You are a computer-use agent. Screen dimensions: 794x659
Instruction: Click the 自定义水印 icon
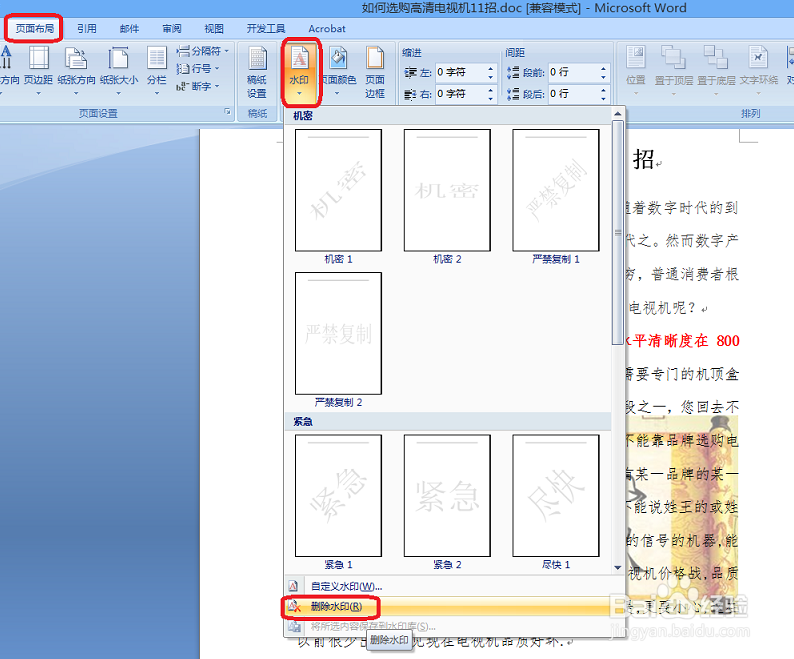pos(293,587)
